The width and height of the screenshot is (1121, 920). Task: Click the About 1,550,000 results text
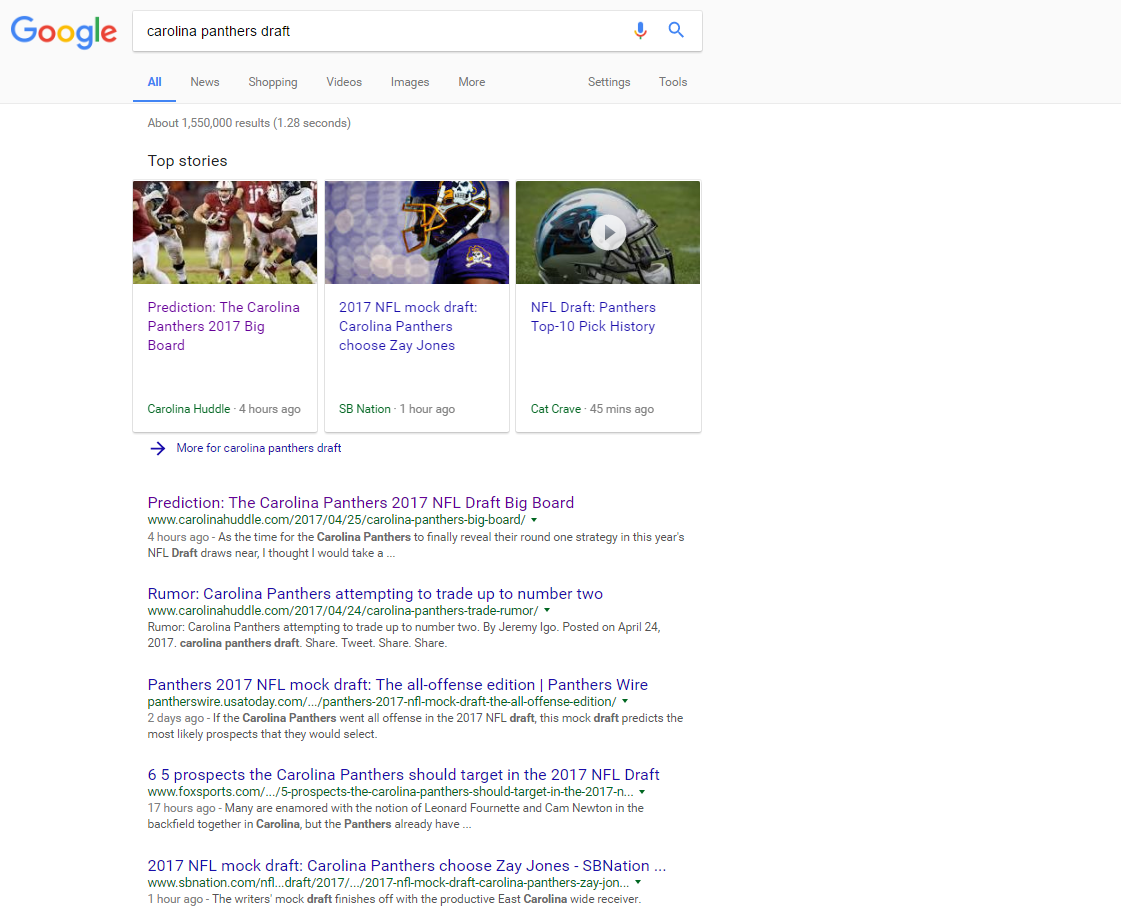[x=249, y=123]
